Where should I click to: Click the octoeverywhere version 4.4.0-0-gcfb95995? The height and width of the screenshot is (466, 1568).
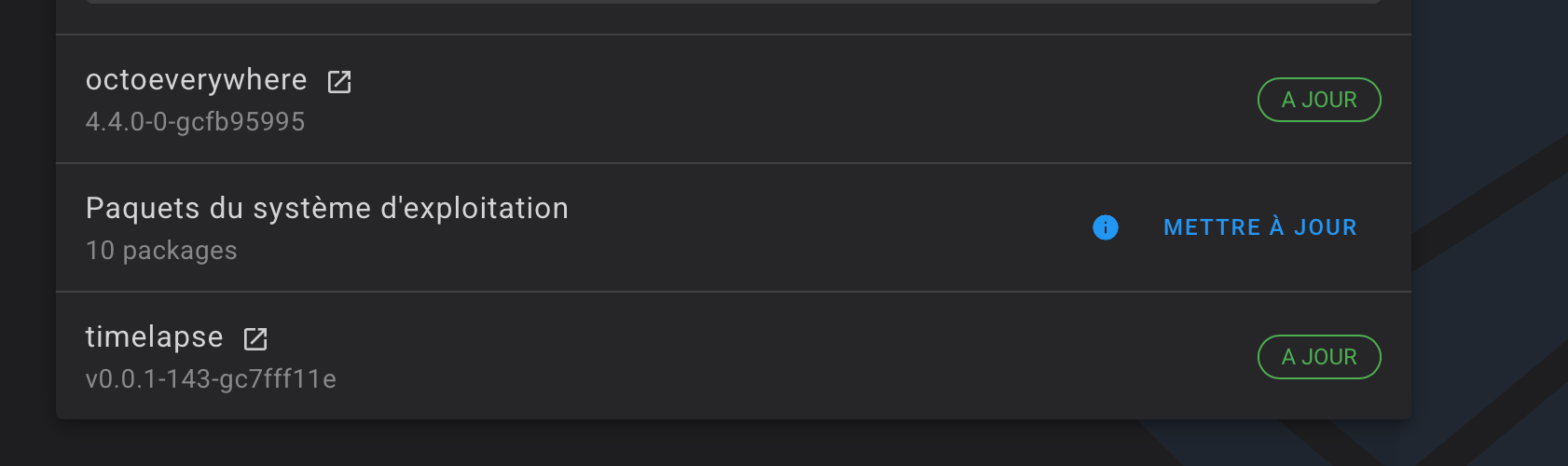click(195, 122)
